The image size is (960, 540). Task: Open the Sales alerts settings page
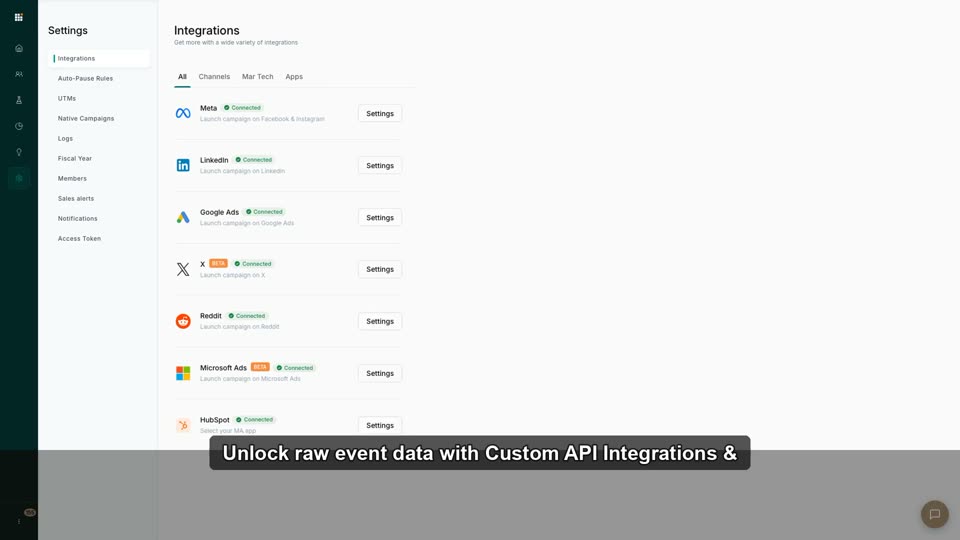coord(76,198)
